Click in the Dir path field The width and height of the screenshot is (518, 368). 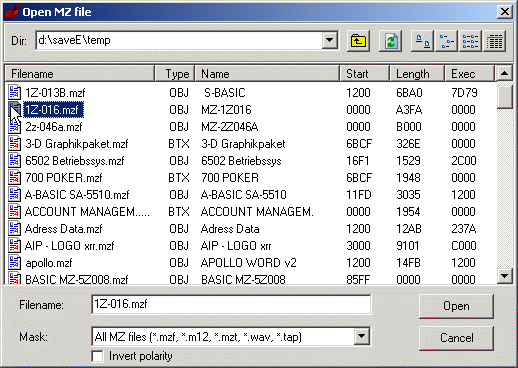pyautogui.click(x=179, y=41)
